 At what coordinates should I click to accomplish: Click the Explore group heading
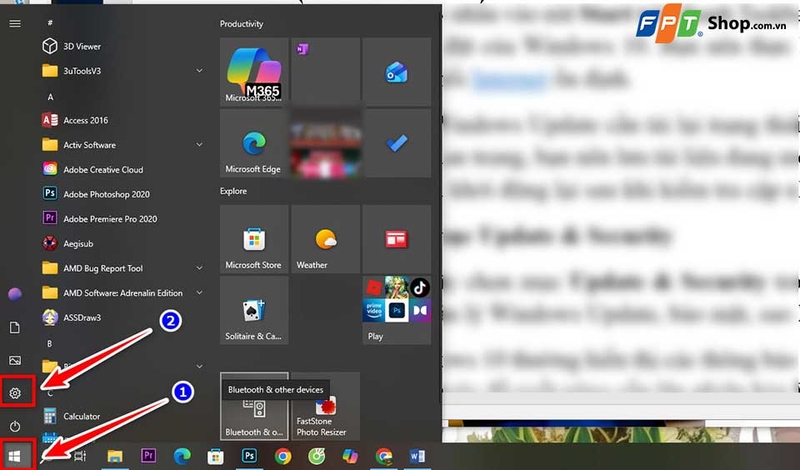tap(233, 191)
